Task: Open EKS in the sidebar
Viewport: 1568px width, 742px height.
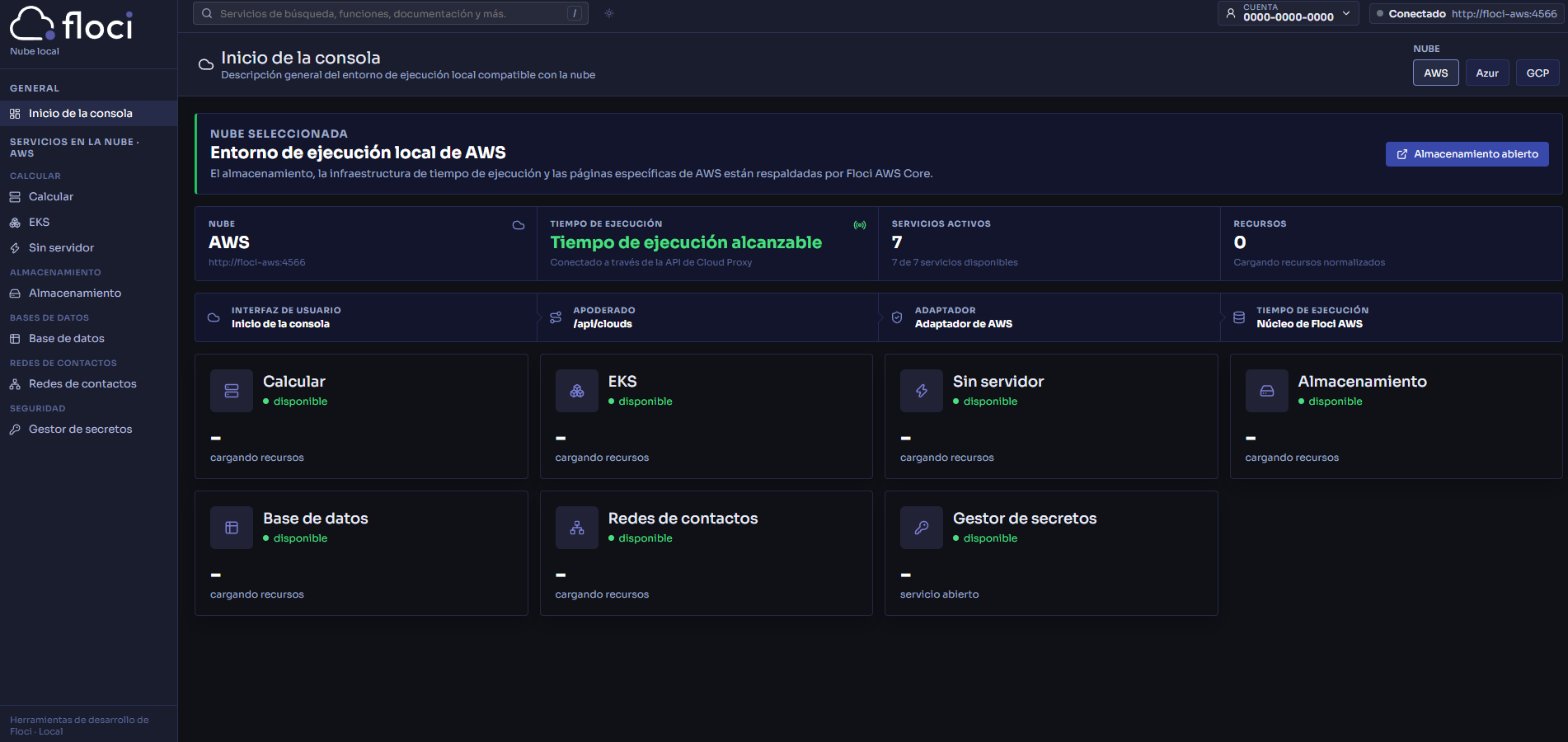Action: click(88, 223)
